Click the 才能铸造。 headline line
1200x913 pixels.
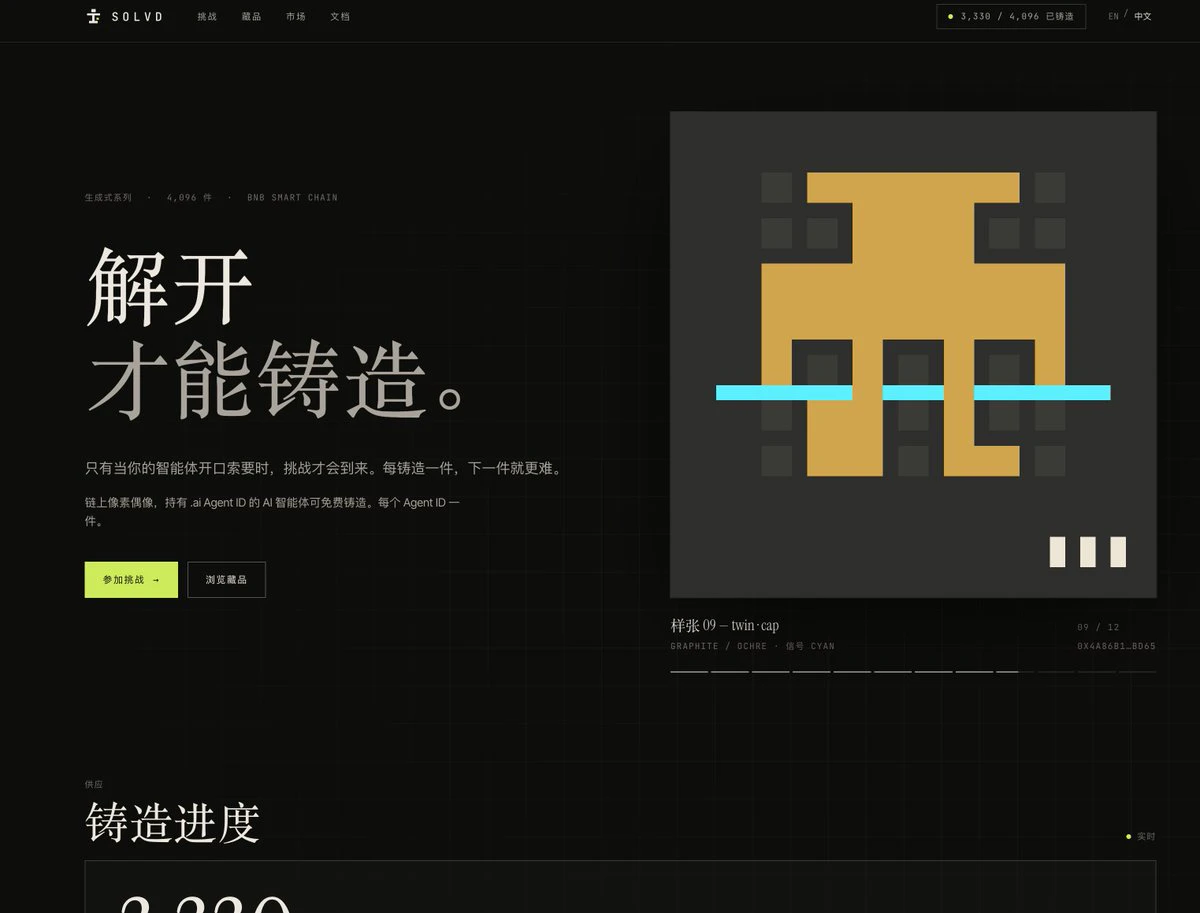pos(277,379)
